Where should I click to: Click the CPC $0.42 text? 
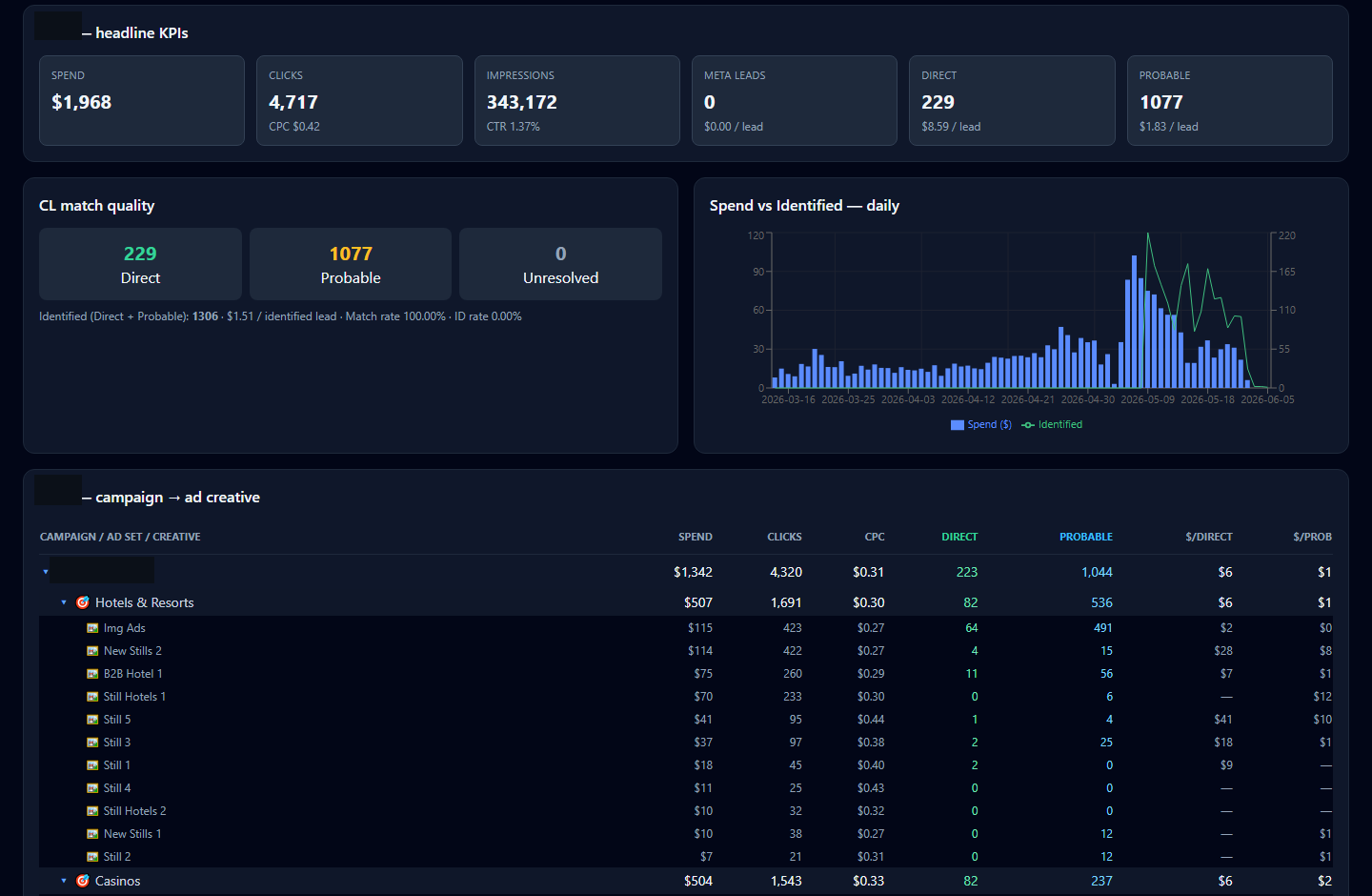pyautogui.click(x=294, y=127)
